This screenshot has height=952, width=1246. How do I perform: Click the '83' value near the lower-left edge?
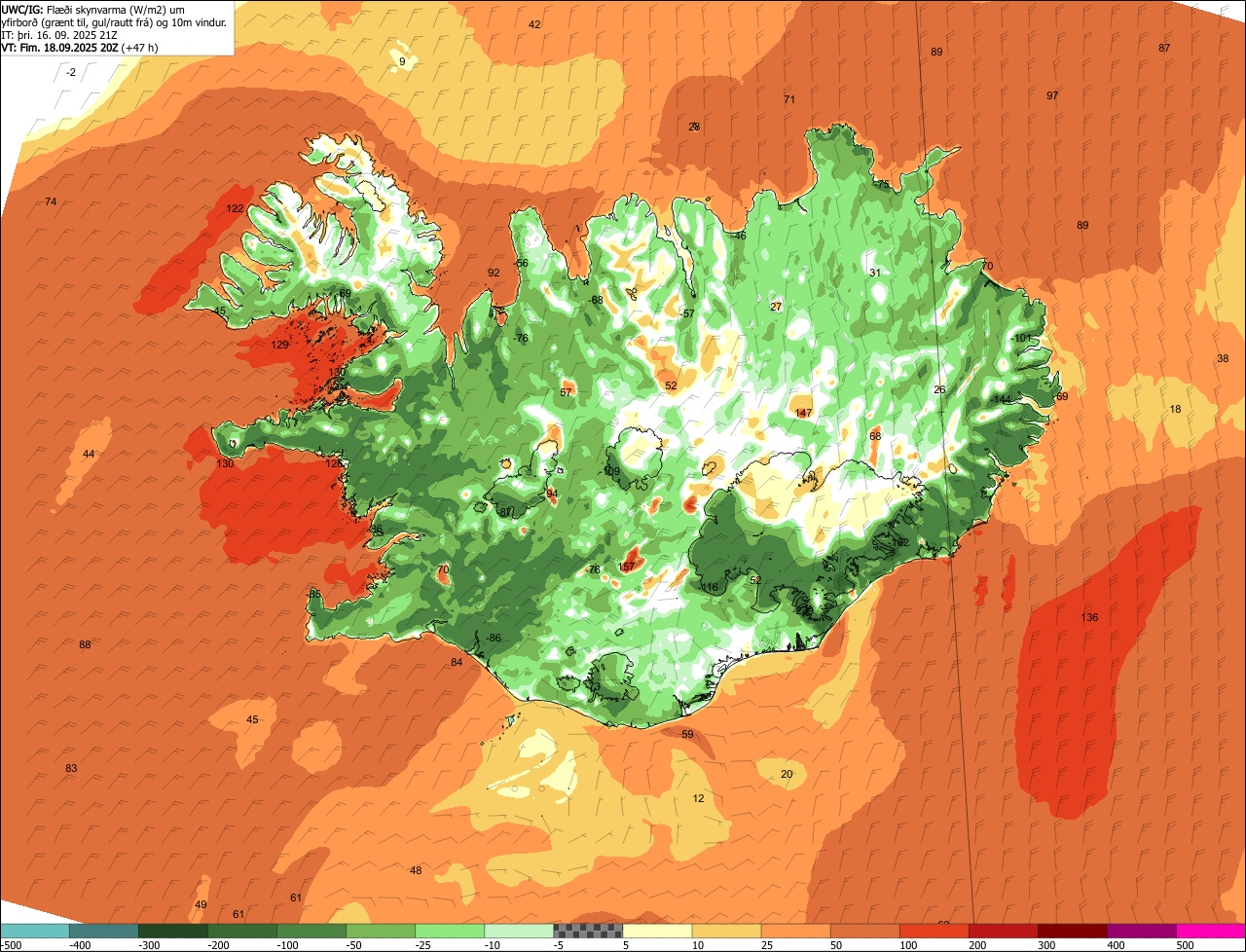(x=71, y=768)
